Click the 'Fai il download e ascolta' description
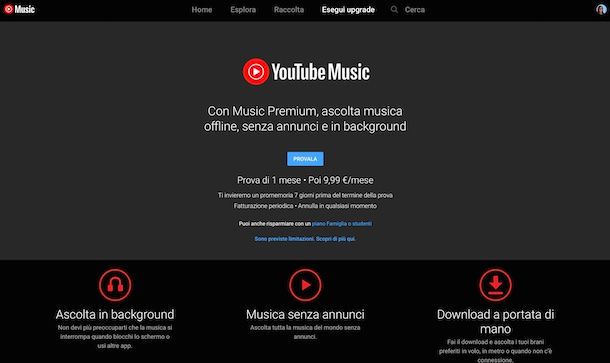The image size is (610, 363). (495, 351)
